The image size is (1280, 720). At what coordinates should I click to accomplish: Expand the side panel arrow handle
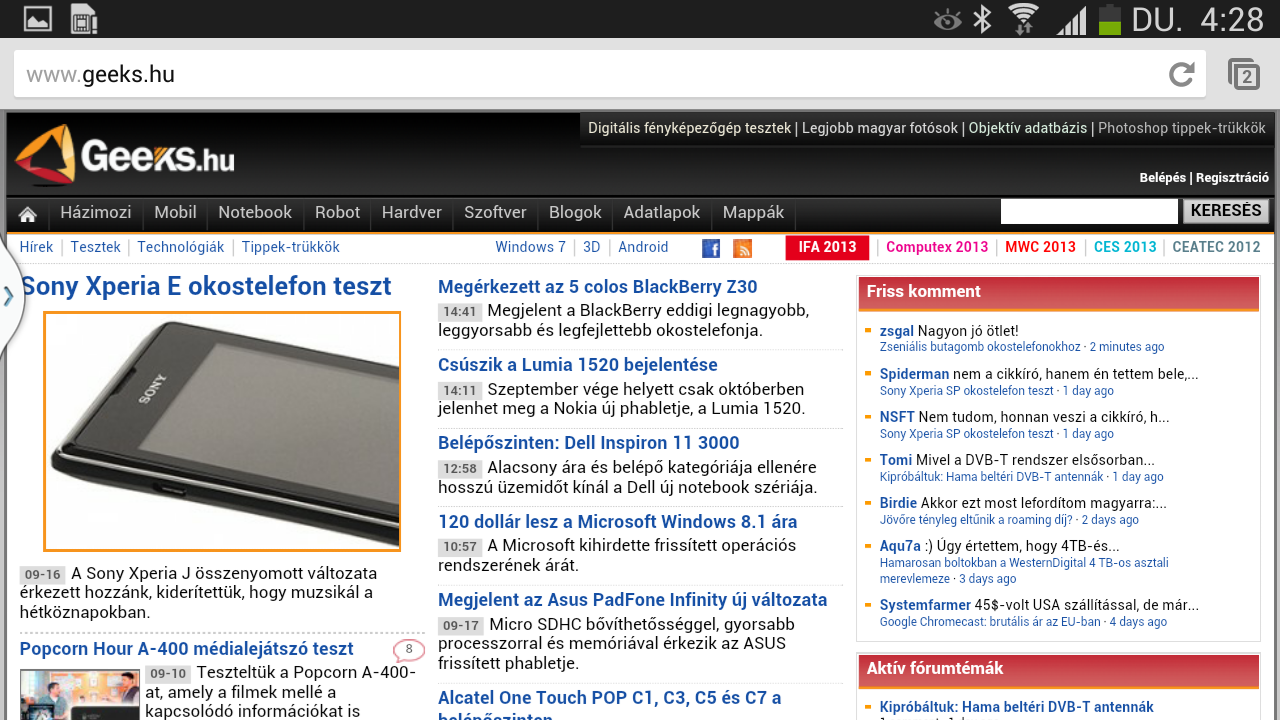pos(9,296)
